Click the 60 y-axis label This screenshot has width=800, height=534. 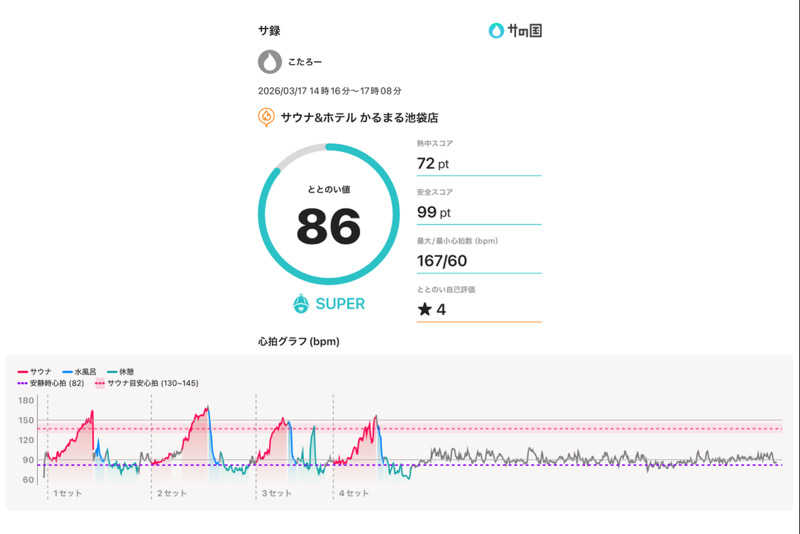coord(28,479)
